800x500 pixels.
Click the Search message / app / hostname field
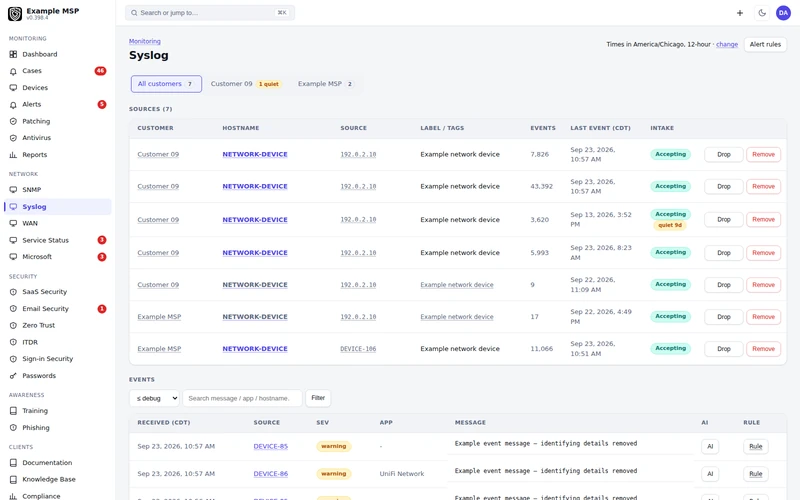pyautogui.click(x=242, y=398)
